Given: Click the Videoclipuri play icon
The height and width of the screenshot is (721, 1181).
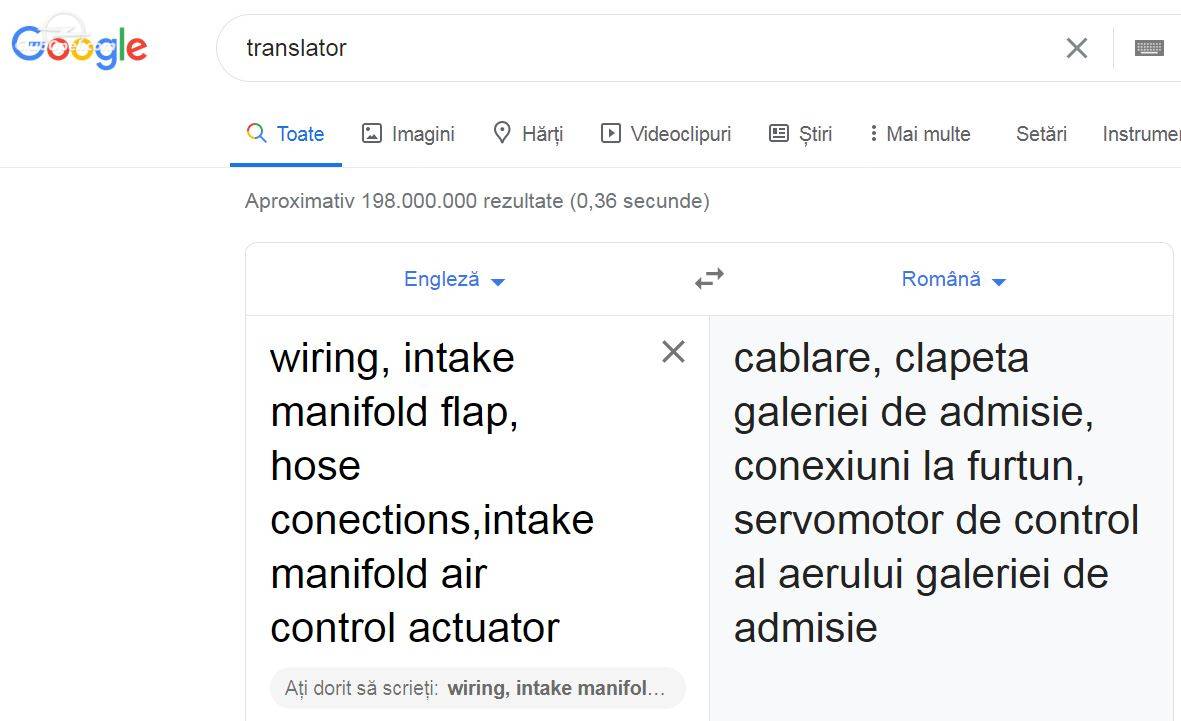Looking at the screenshot, I should (x=611, y=133).
